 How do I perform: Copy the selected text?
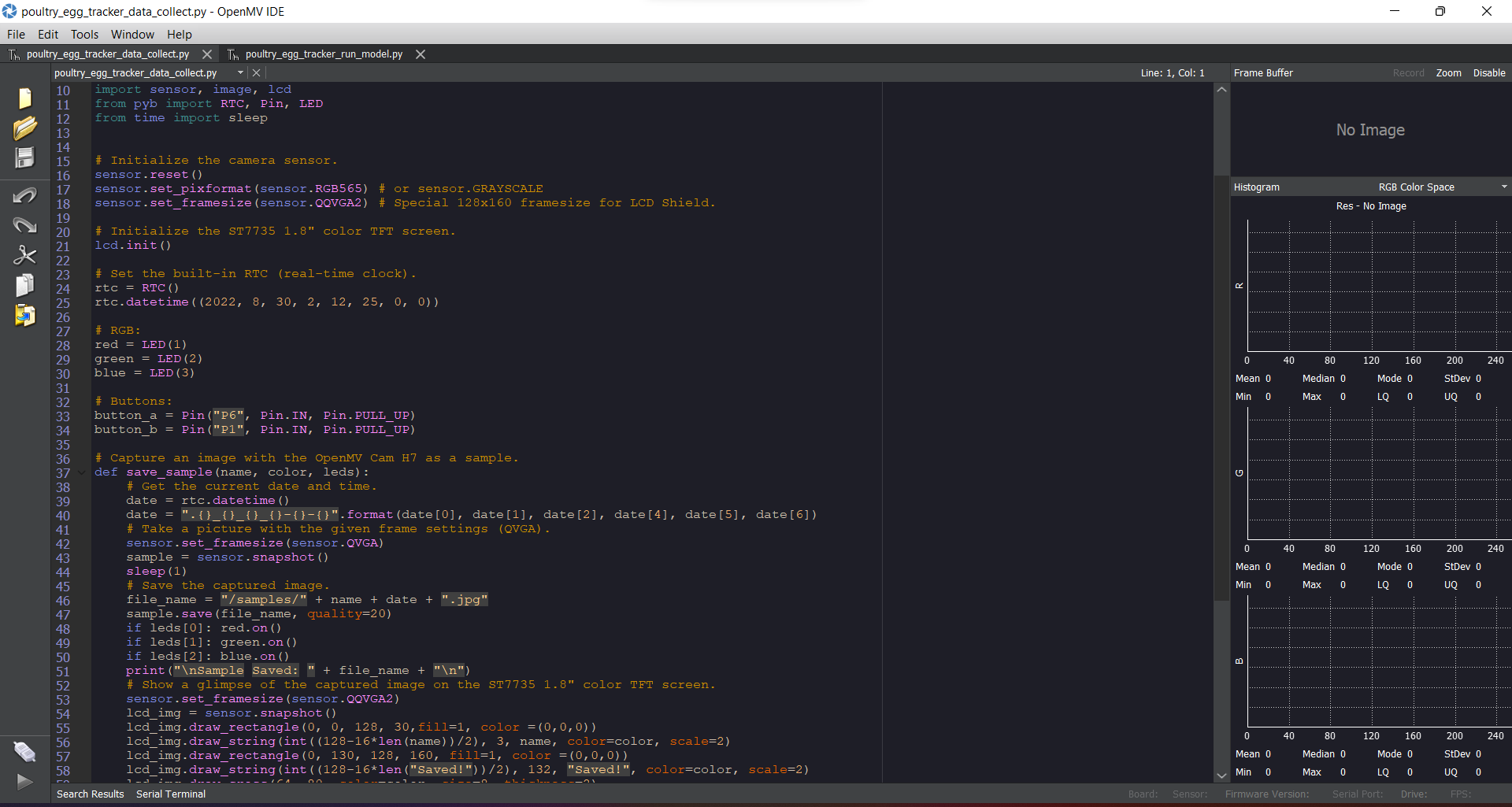click(x=26, y=285)
